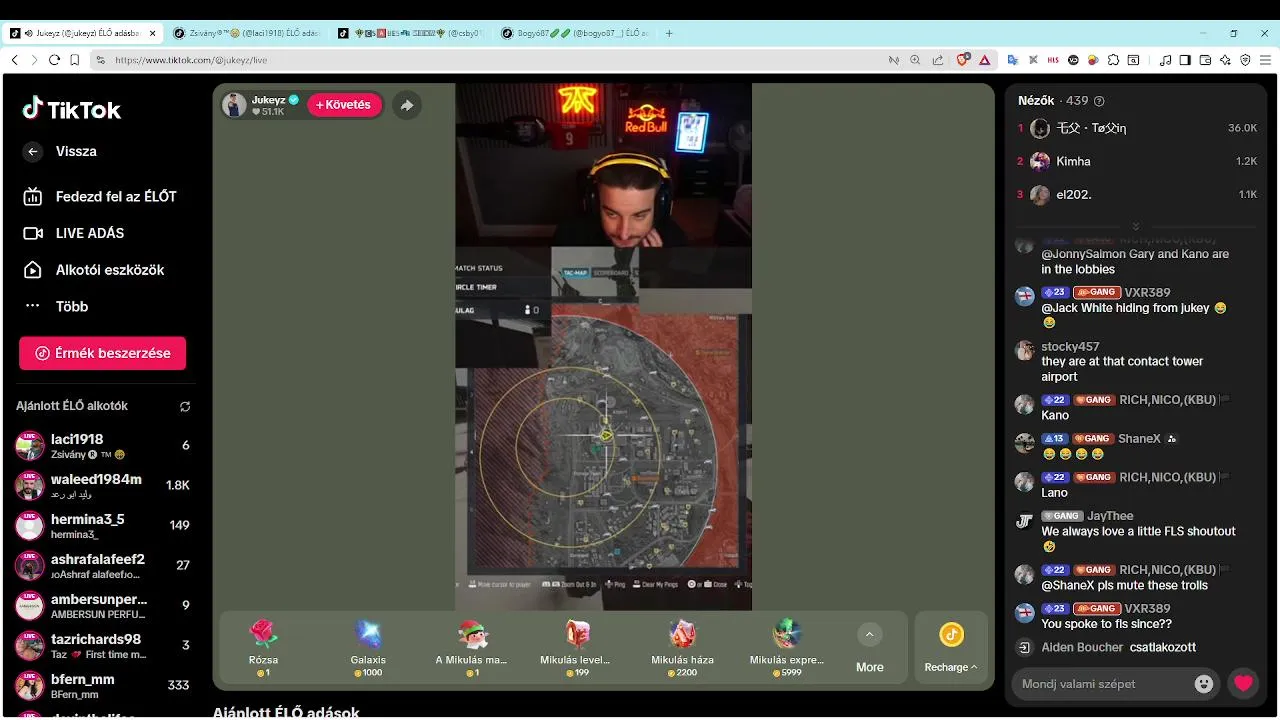This screenshot has height=720, width=1280.
Task: Send a heart like
Action: click(x=1243, y=684)
